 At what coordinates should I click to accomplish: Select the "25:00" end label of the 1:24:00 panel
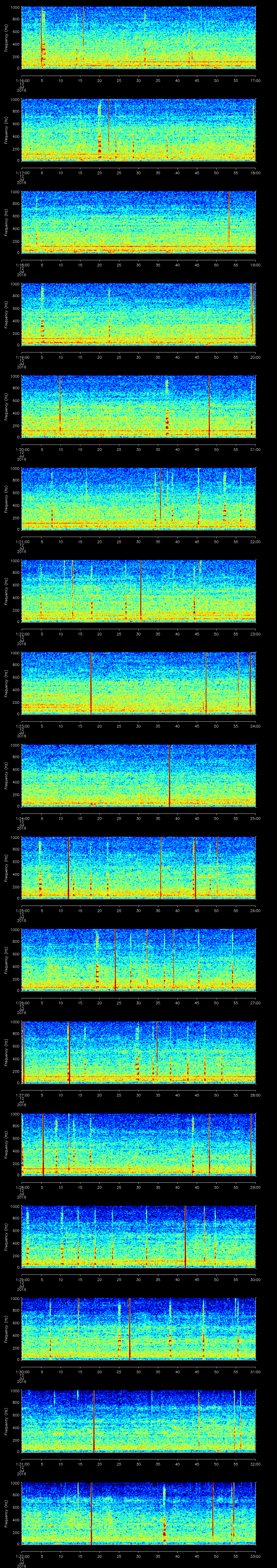click(x=255, y=818)
